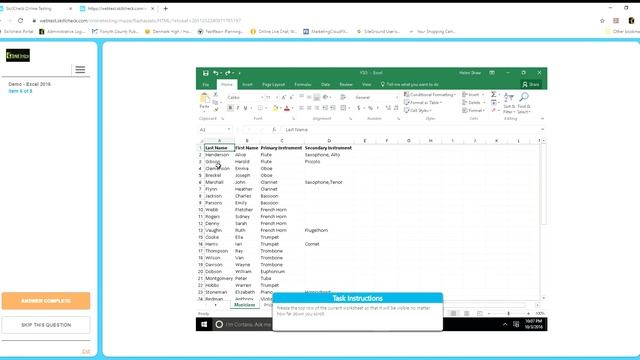The image size is (640, 360).
Task: Open Sort & Filter
Action: coord(509,103)
